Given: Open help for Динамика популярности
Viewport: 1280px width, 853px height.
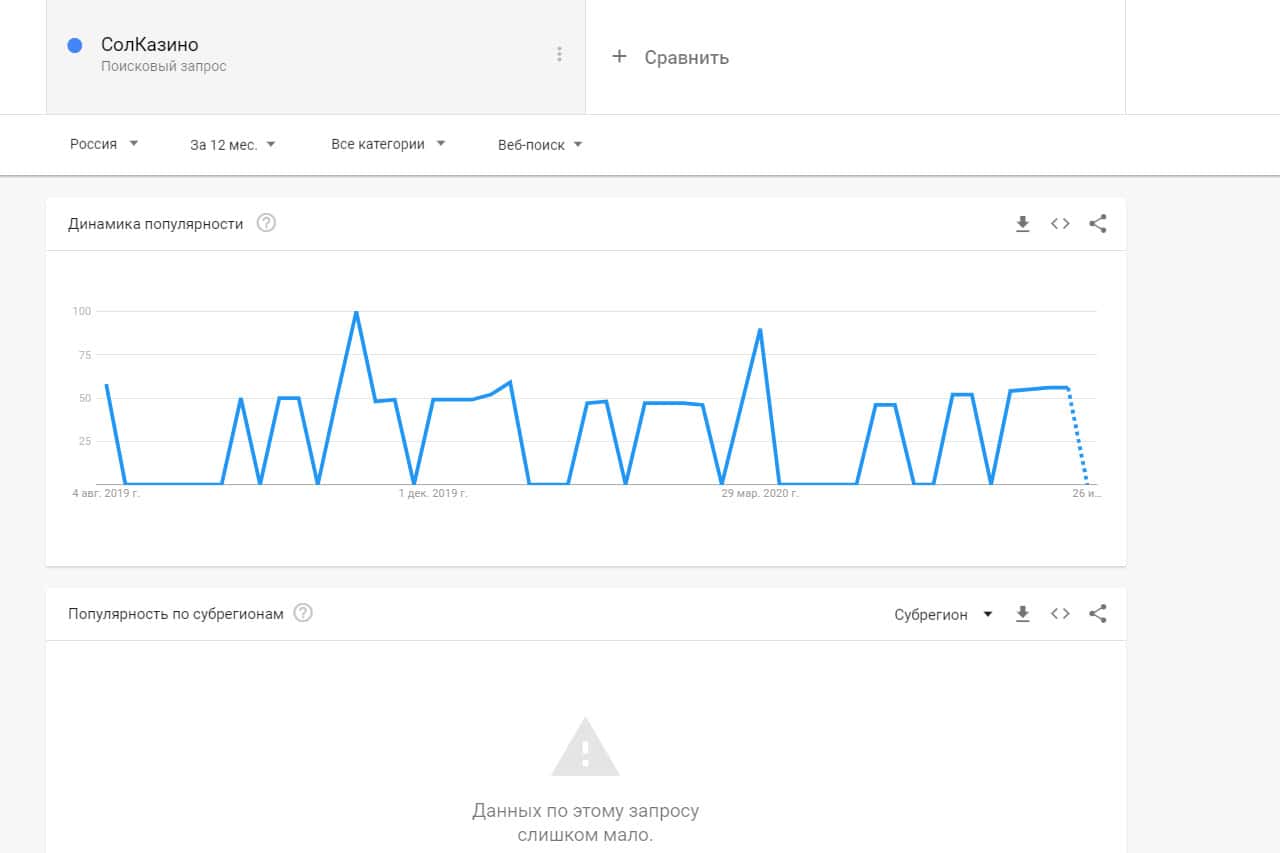Looking at the screenshot, I should pyautogui.click(x=266, y=223).
